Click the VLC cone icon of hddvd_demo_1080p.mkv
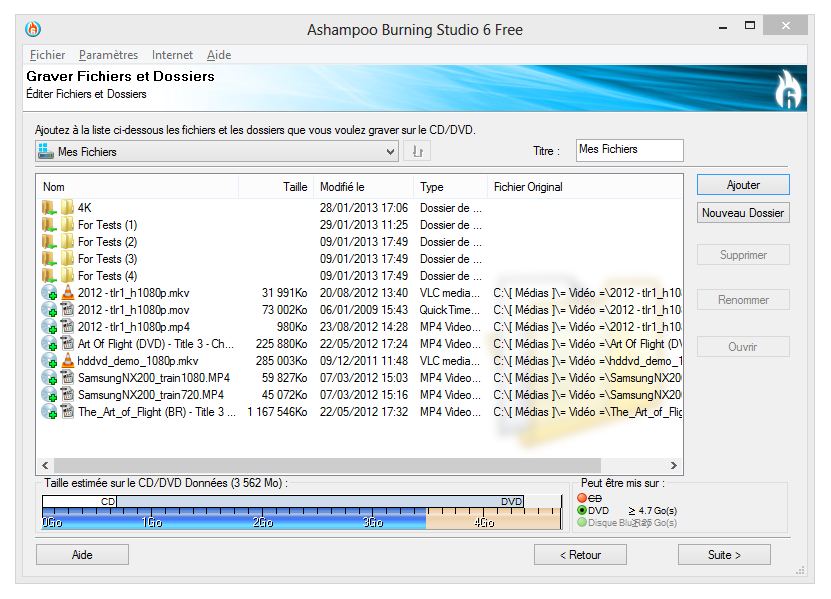The width and height of the screenshot is (831, 599). pos(67,360)
